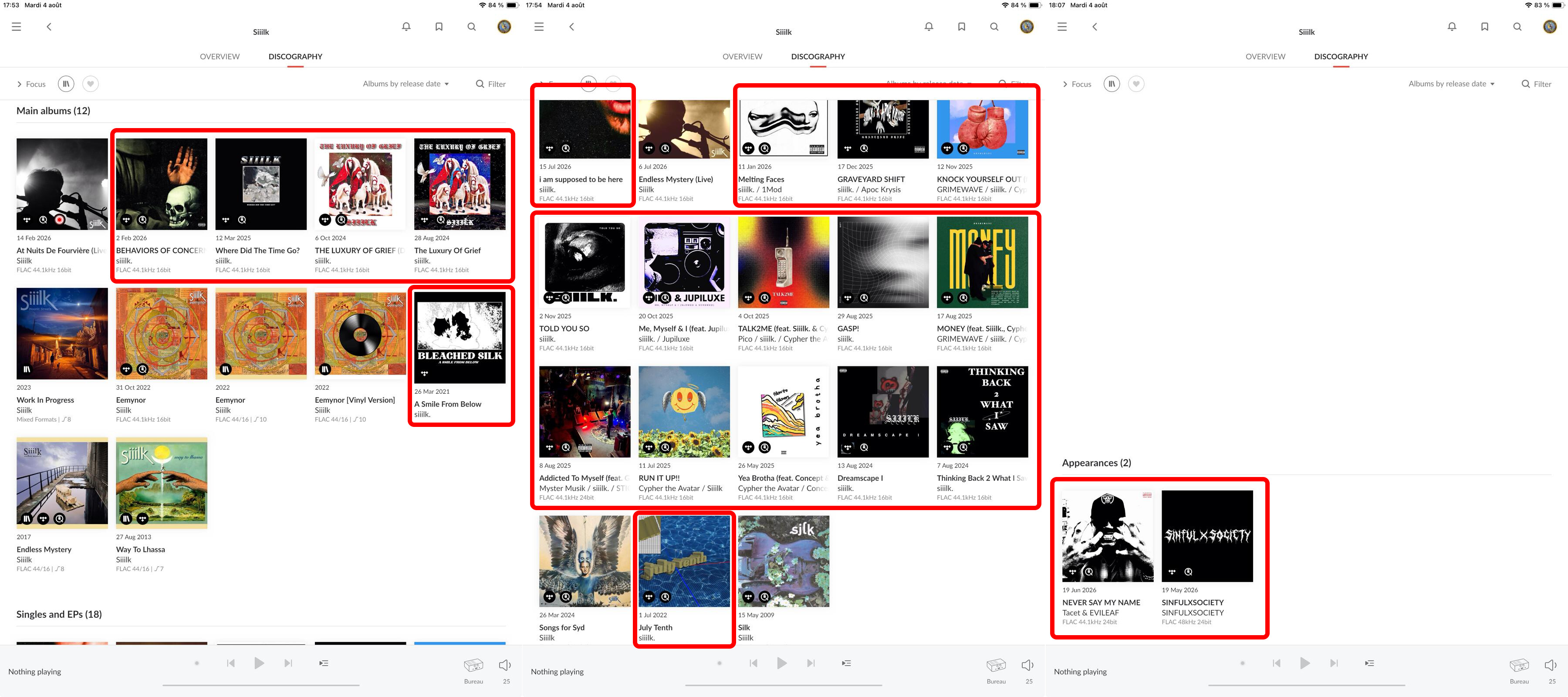The height and width of the screenshot is (697, 1568).
Task: Open the profile avatar in the left panel
Action: [504, 27]
